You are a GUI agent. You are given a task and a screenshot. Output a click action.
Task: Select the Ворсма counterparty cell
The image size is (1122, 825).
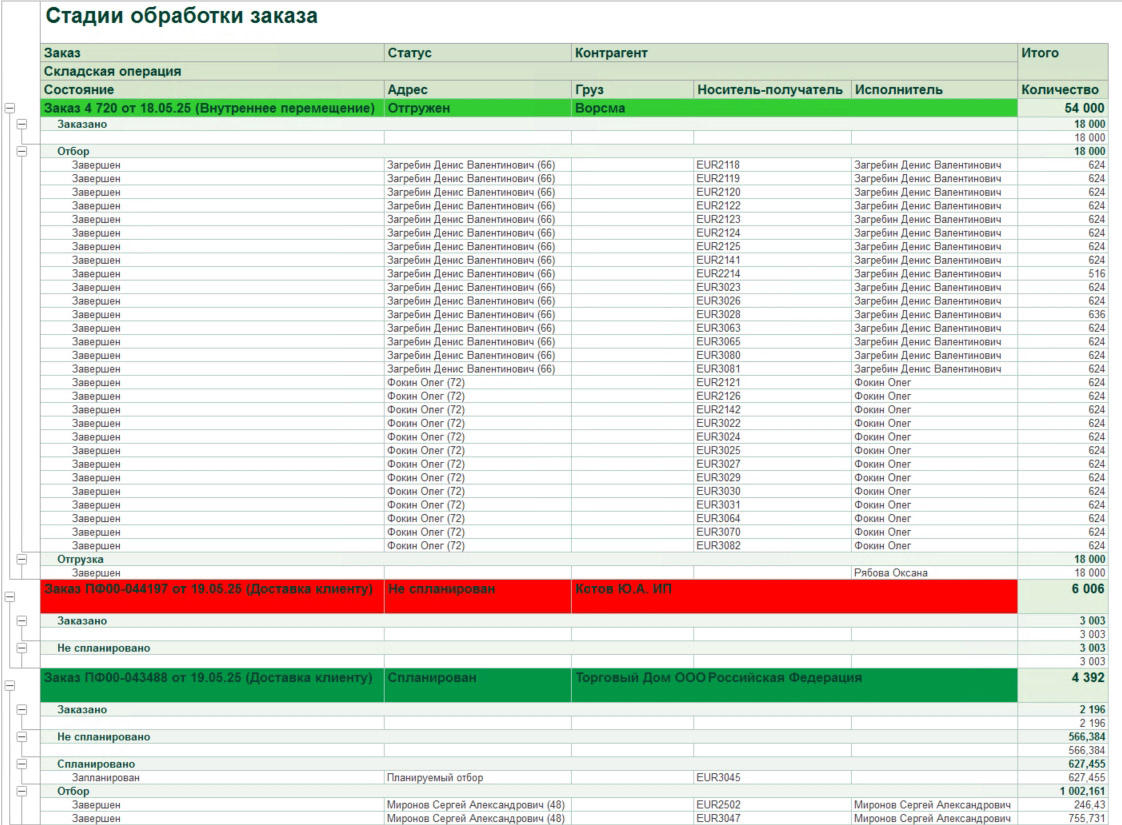pos(794,108)
